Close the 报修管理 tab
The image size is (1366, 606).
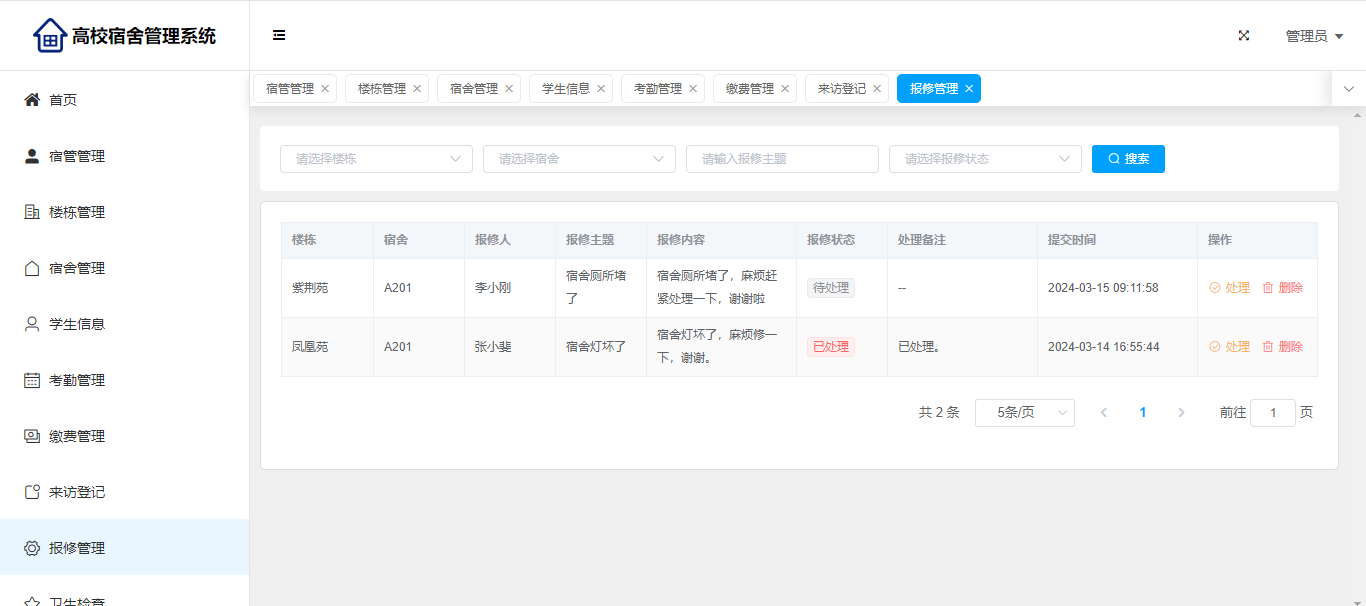tap(969, 89)
